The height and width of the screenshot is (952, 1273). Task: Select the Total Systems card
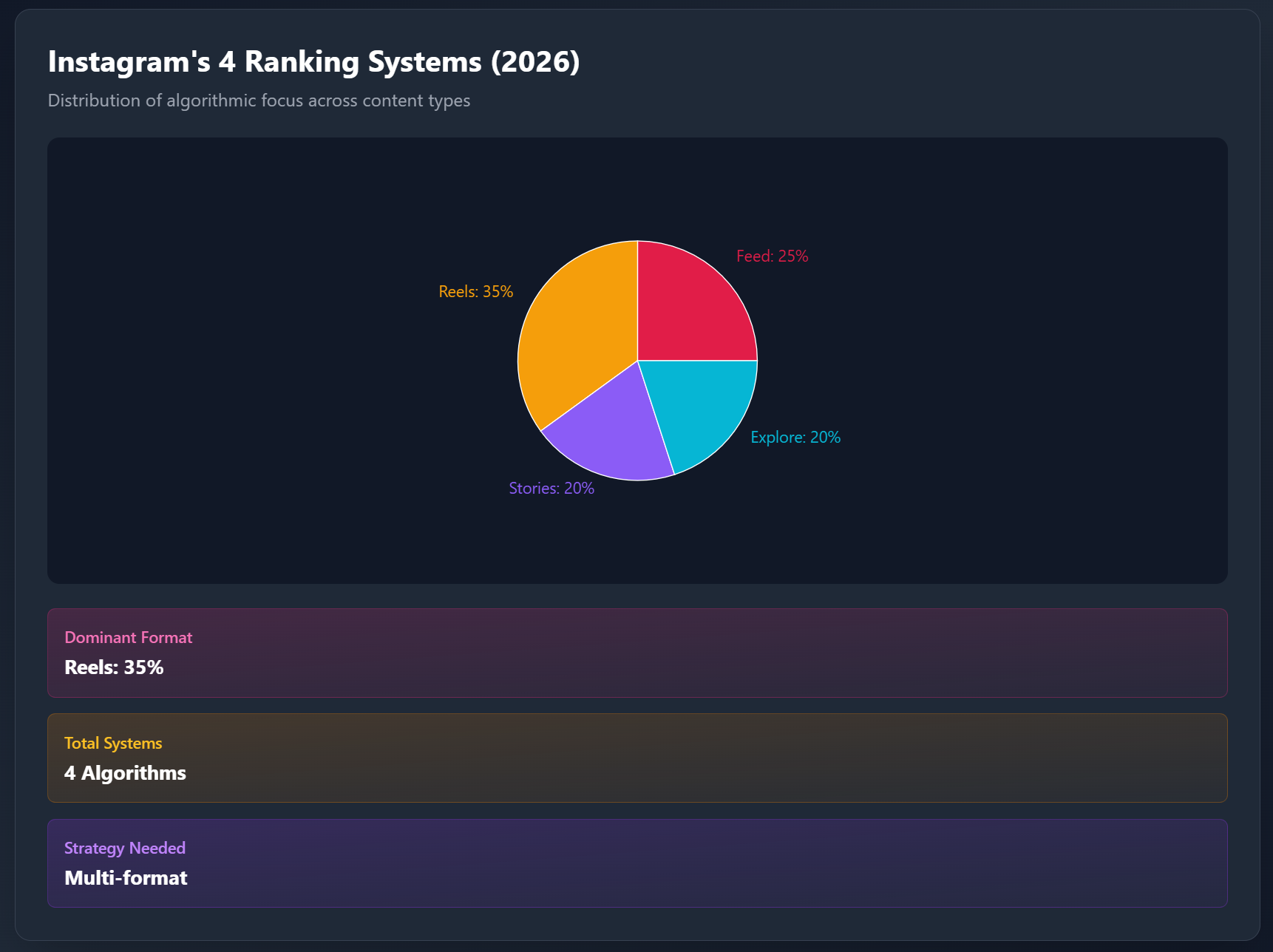click(637, 758)
